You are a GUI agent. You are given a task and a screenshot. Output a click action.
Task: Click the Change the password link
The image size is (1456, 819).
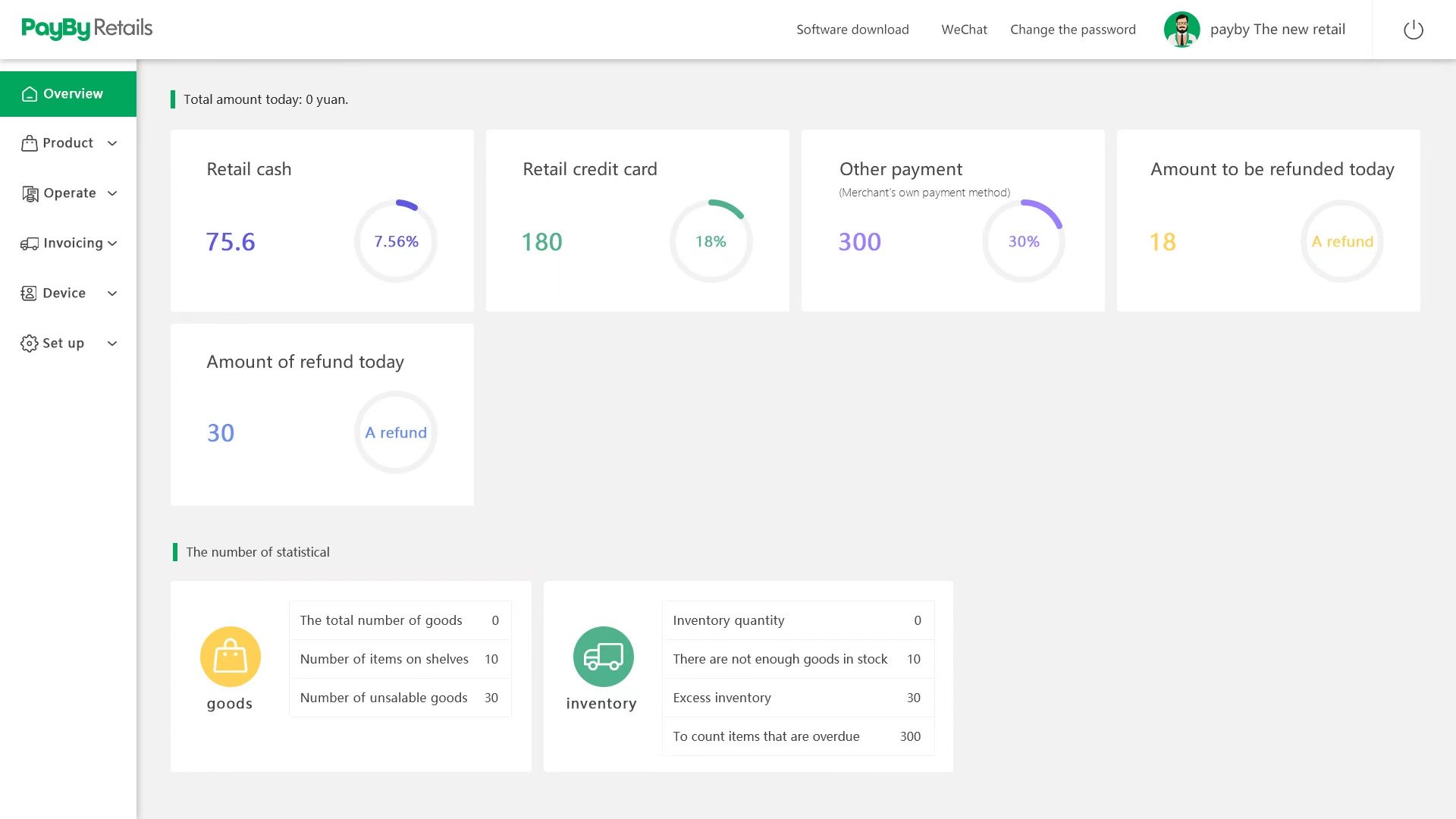pyautogui.click(x=1072, y=30)
